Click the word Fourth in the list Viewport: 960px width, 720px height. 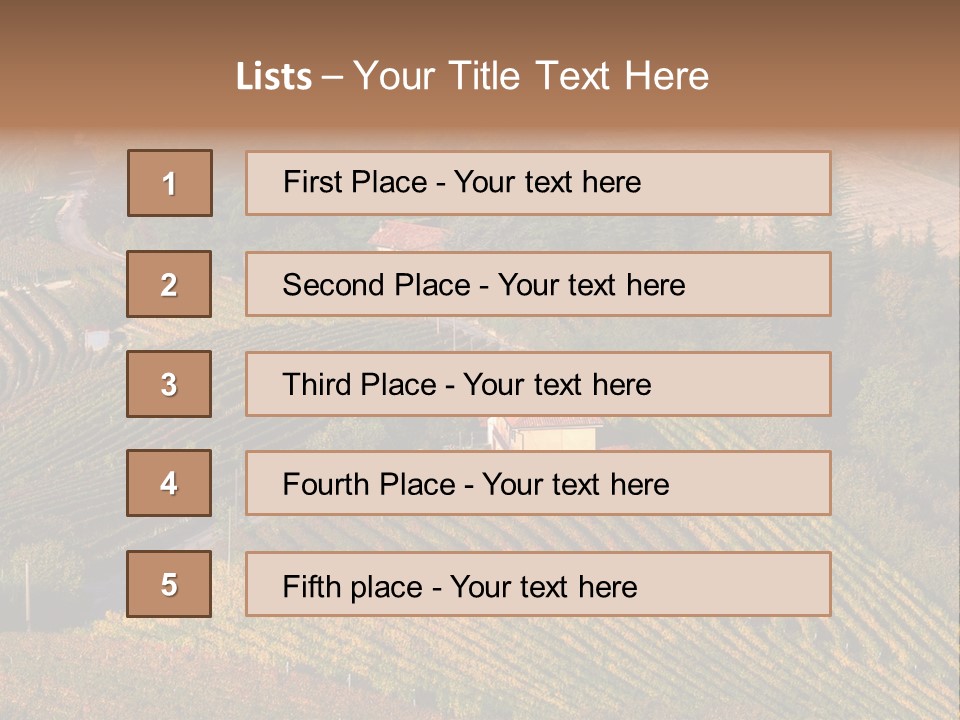pyautogui.click(x=326, y=485)
